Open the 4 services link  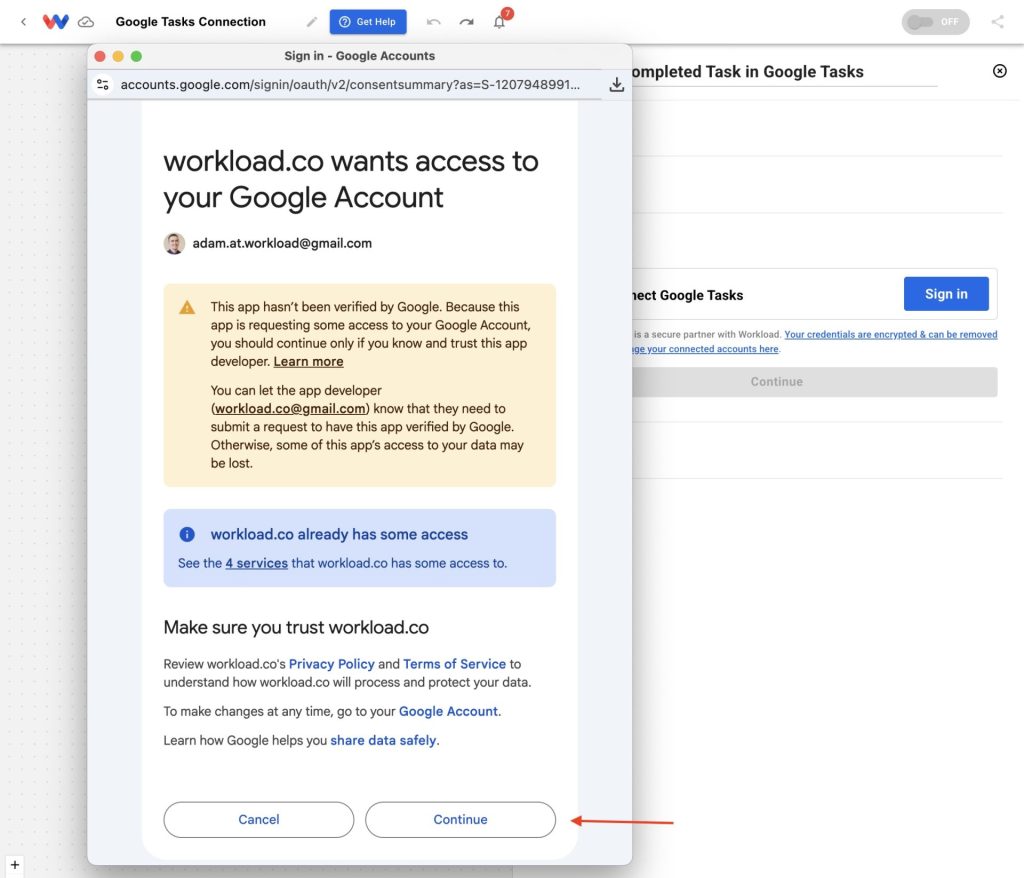click(257, 563)
